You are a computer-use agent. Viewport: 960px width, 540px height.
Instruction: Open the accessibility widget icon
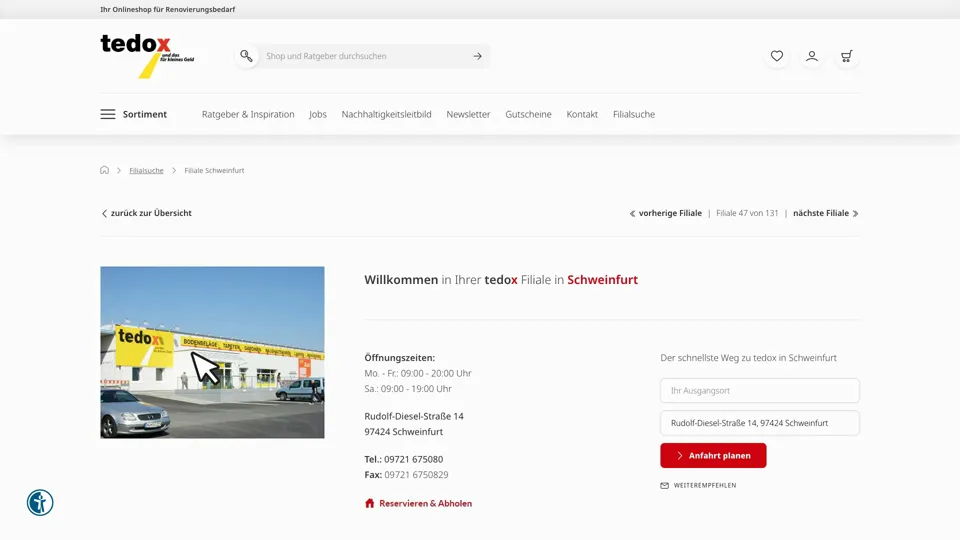(x=40, y=503)
